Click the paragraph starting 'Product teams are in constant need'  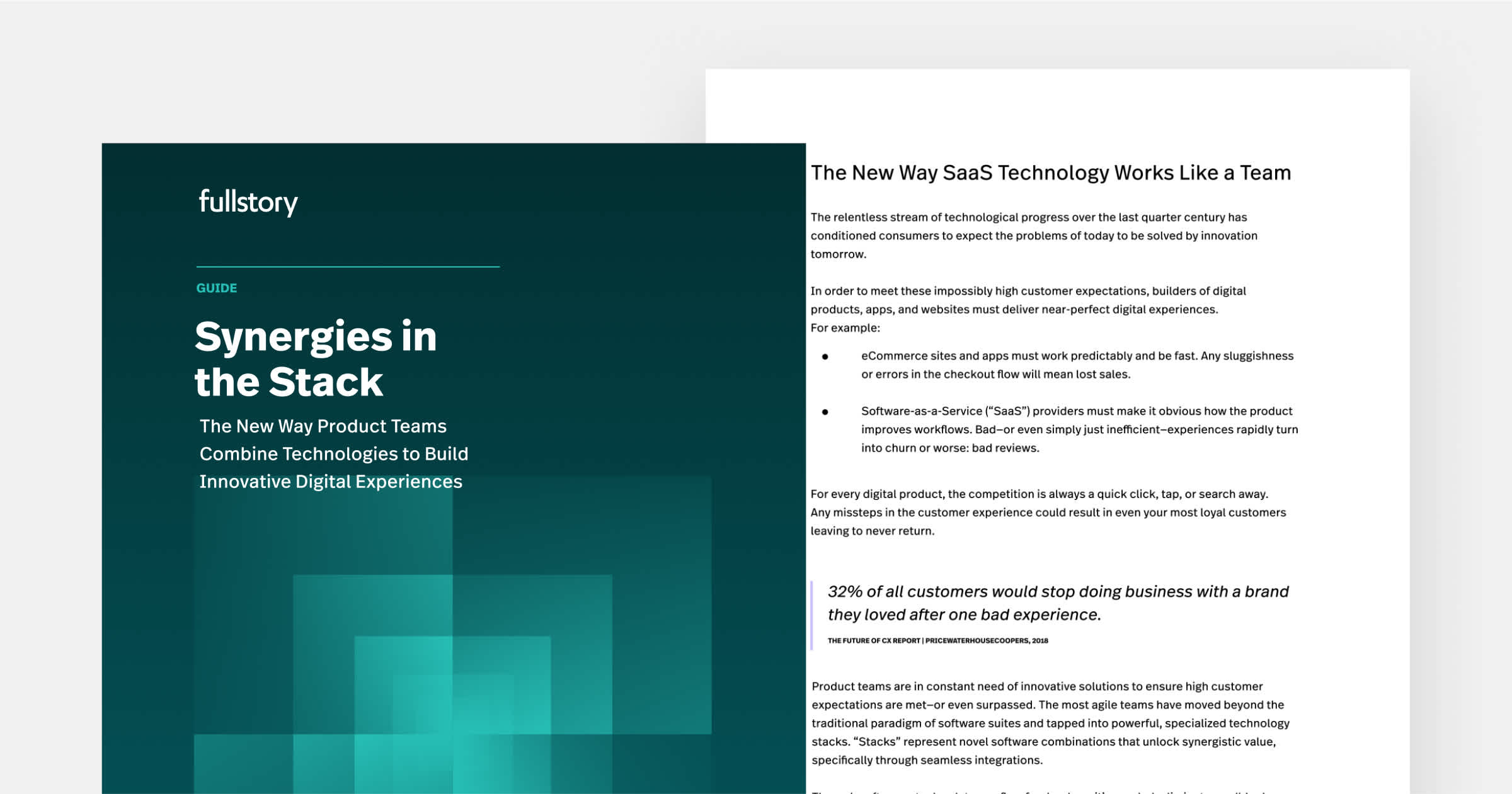(1050, 723)
